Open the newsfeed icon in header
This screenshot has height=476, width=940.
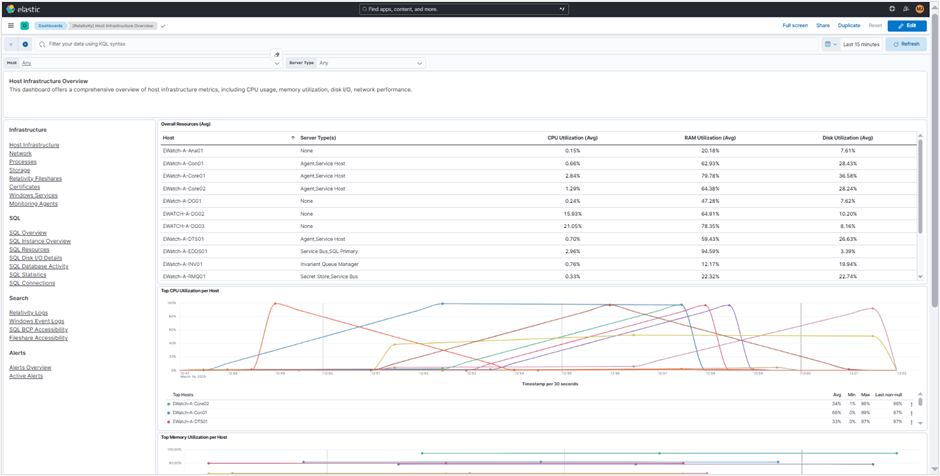[x=905, y=9]
